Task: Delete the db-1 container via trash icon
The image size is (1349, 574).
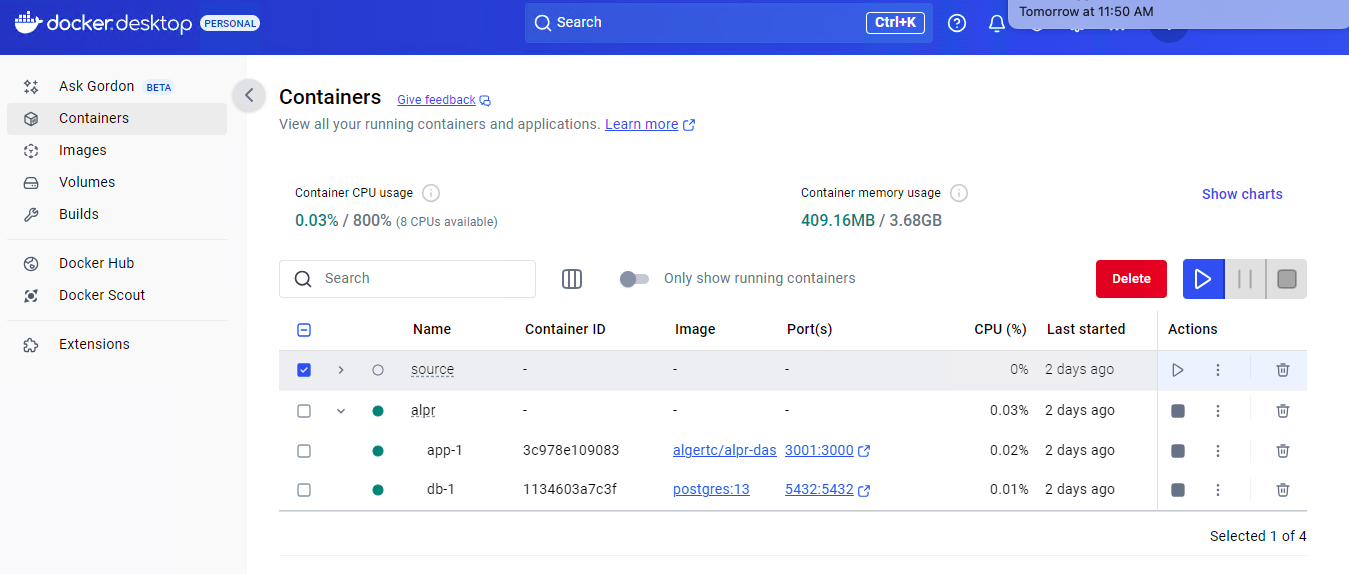Action: pyautogui.click(x=1282, y=490)
